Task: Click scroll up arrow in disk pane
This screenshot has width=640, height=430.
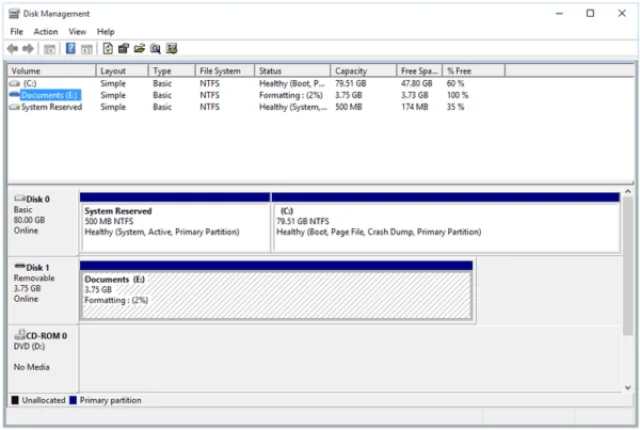Action: [x=628, y=191]
